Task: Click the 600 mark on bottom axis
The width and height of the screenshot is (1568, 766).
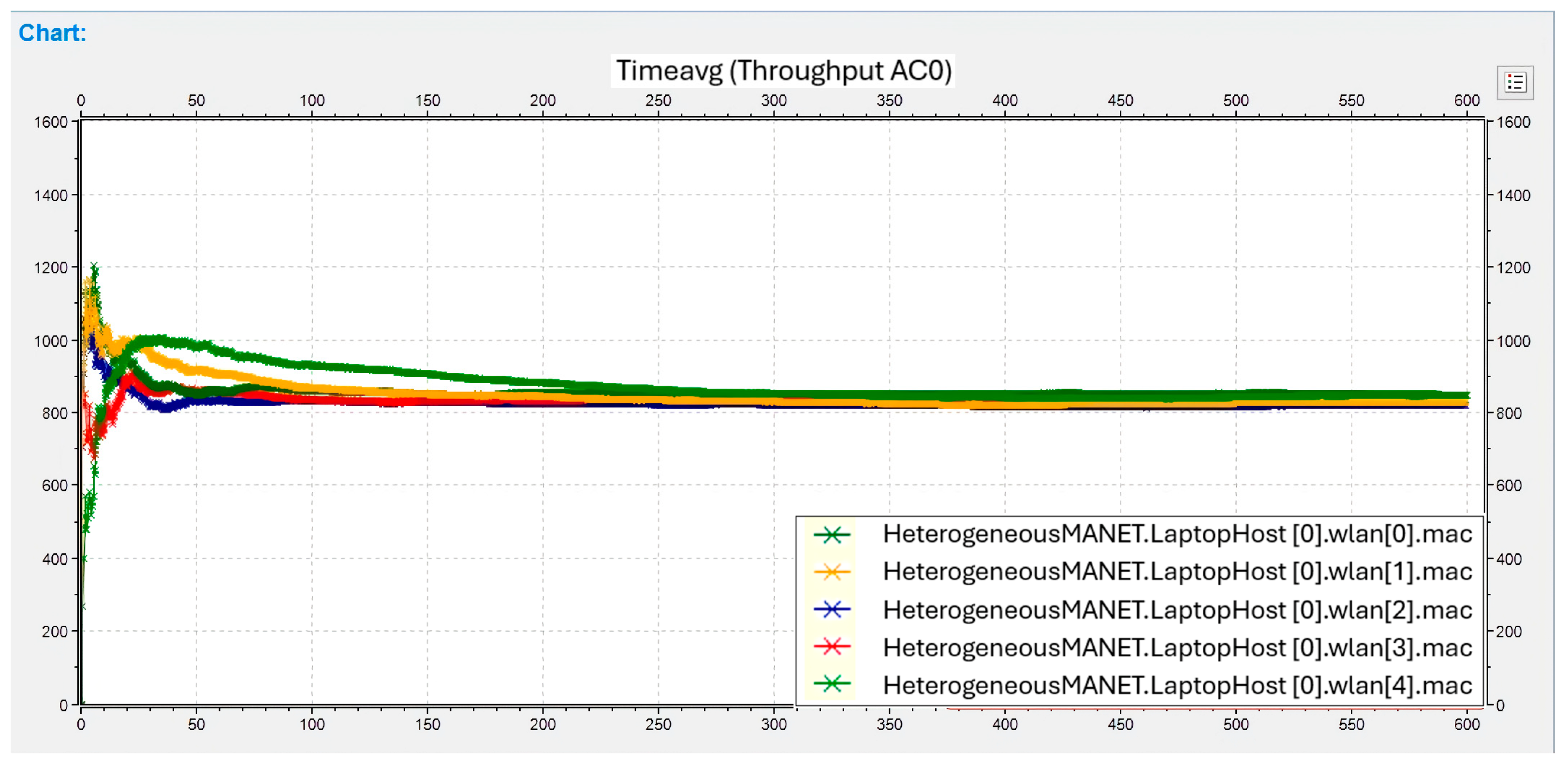Action: 1467,724
